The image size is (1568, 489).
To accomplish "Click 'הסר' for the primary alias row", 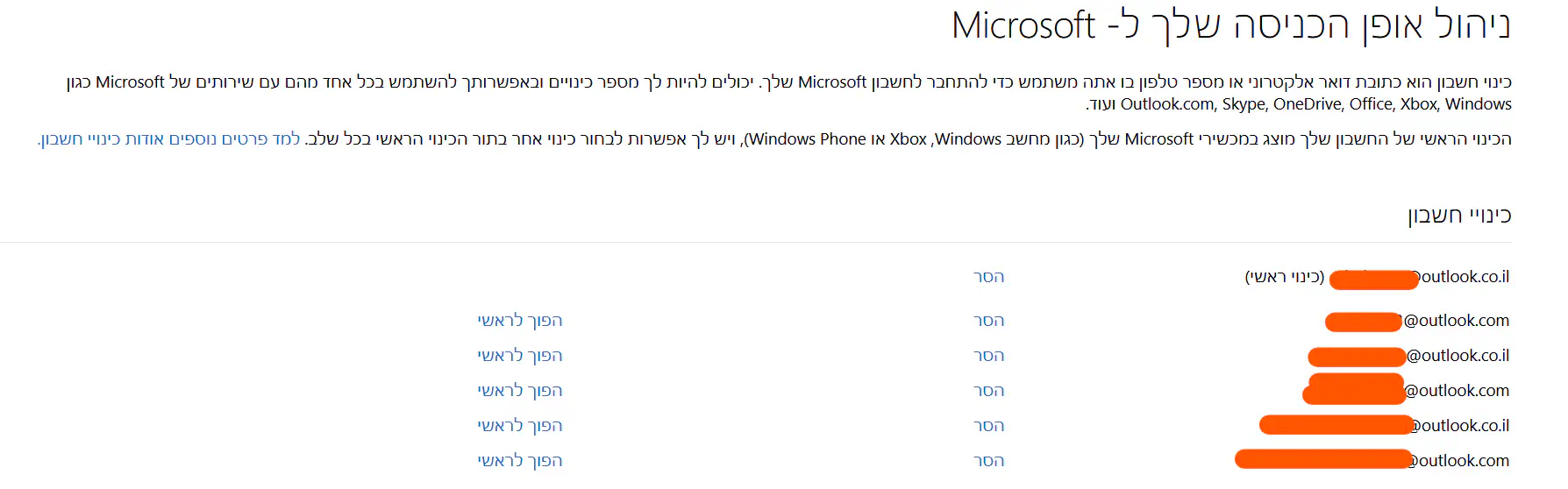I will (988, 277).
